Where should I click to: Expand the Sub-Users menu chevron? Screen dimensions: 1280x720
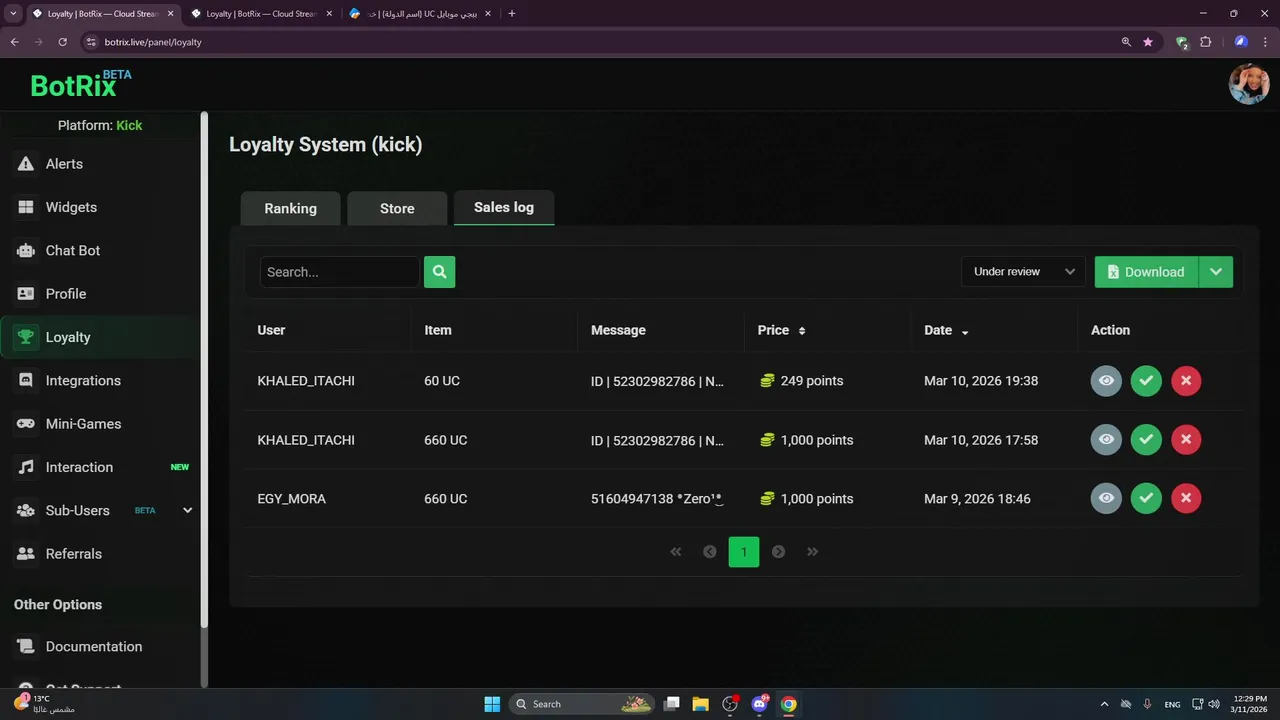pyautogui.click(x=187, y=510)
